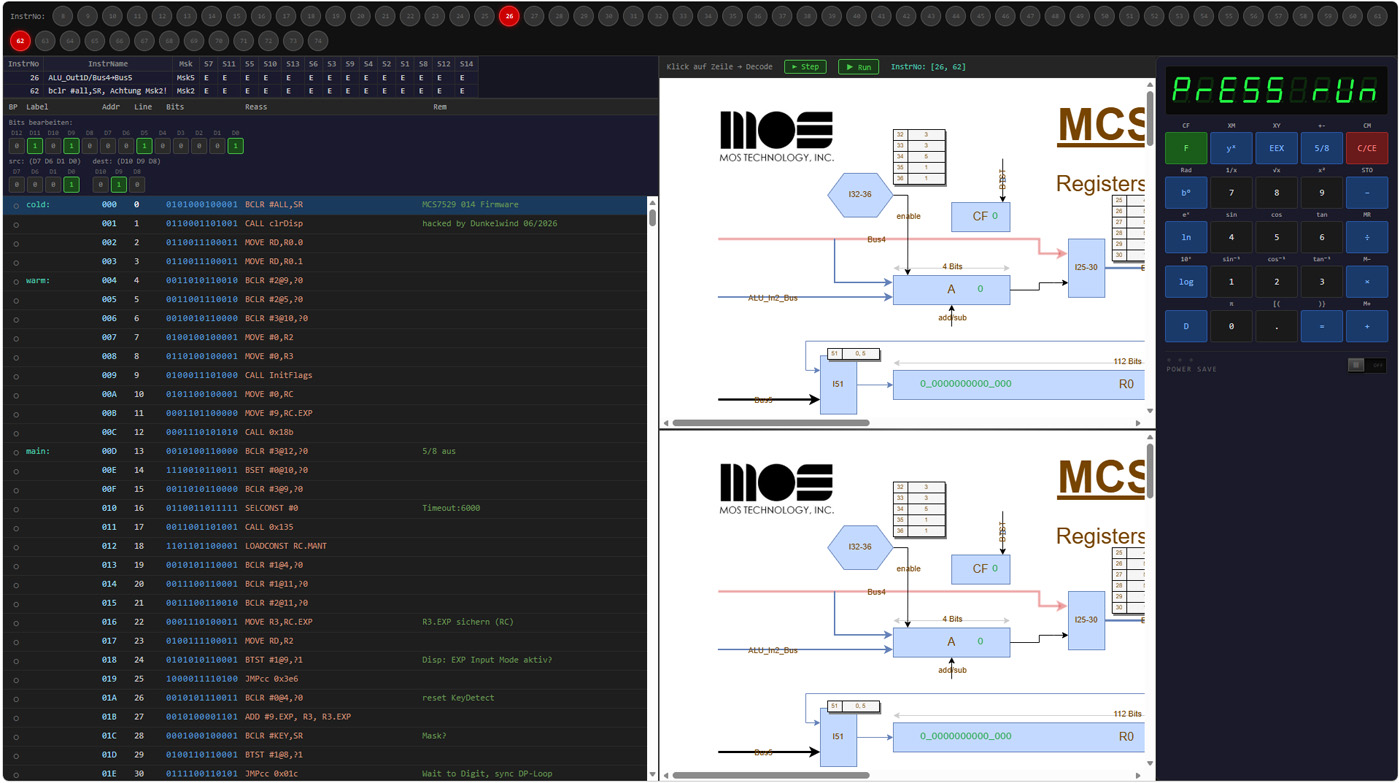1400x783 pixels.
Task: Choose instruction number 40 circle
Action: pyautogui.click(x=856, y=16)
